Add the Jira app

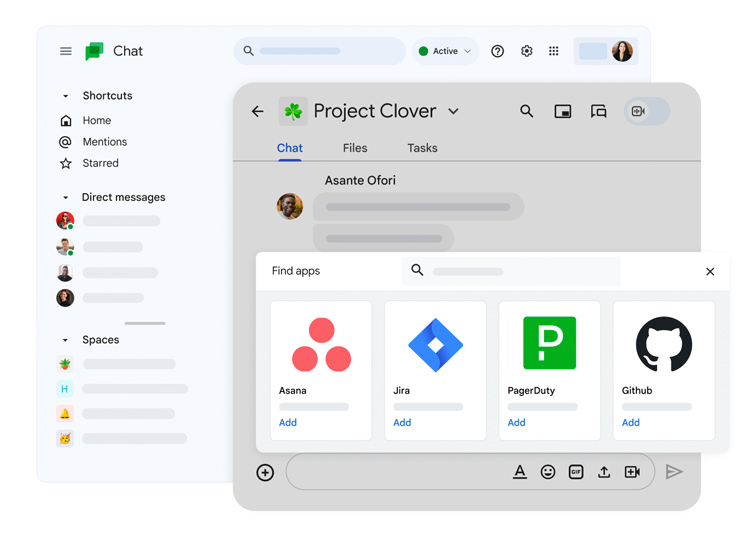(x=402, y=423)
